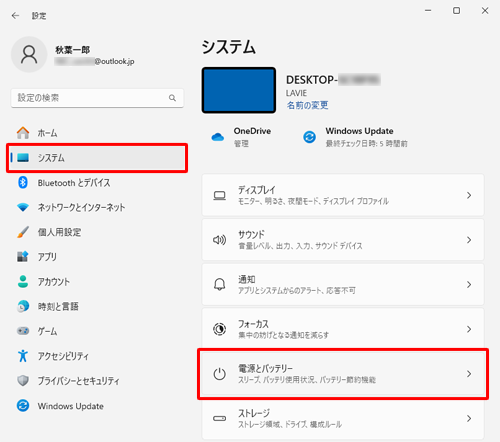Open the 電源とバッテリー title

click(265, 368)
